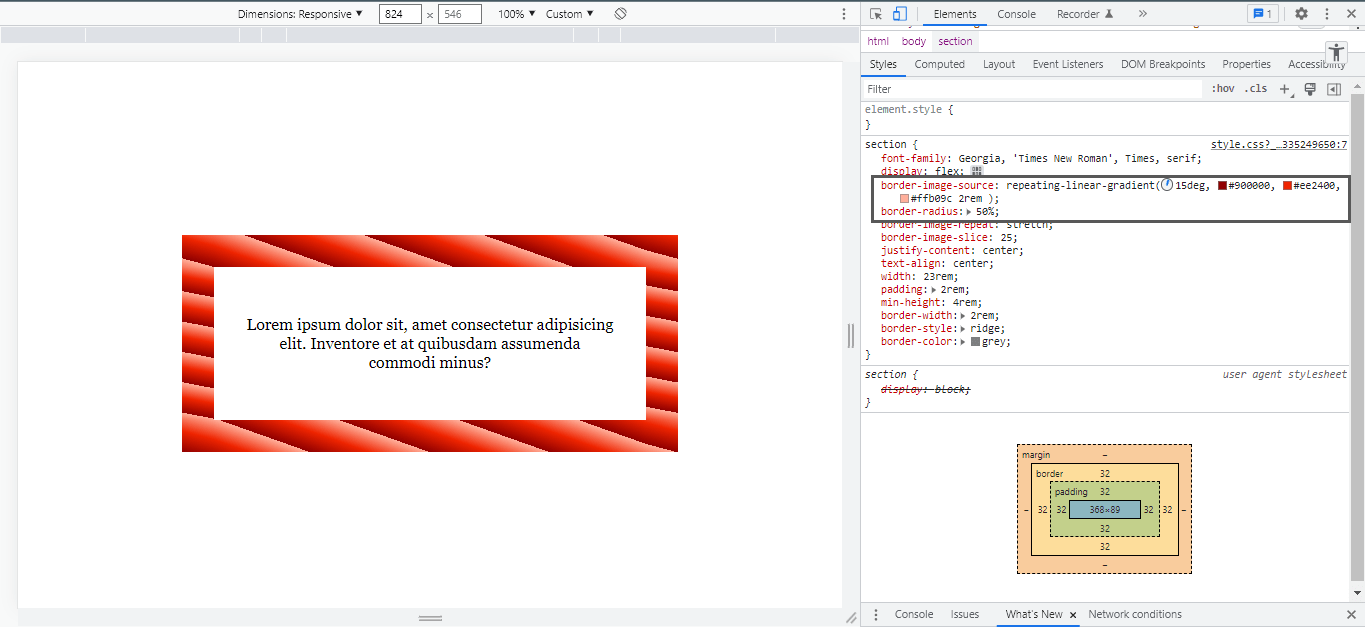This screenshot has height=627, width=1365.
Task: Toggle the .cls classes pane
Action: 1256,89
